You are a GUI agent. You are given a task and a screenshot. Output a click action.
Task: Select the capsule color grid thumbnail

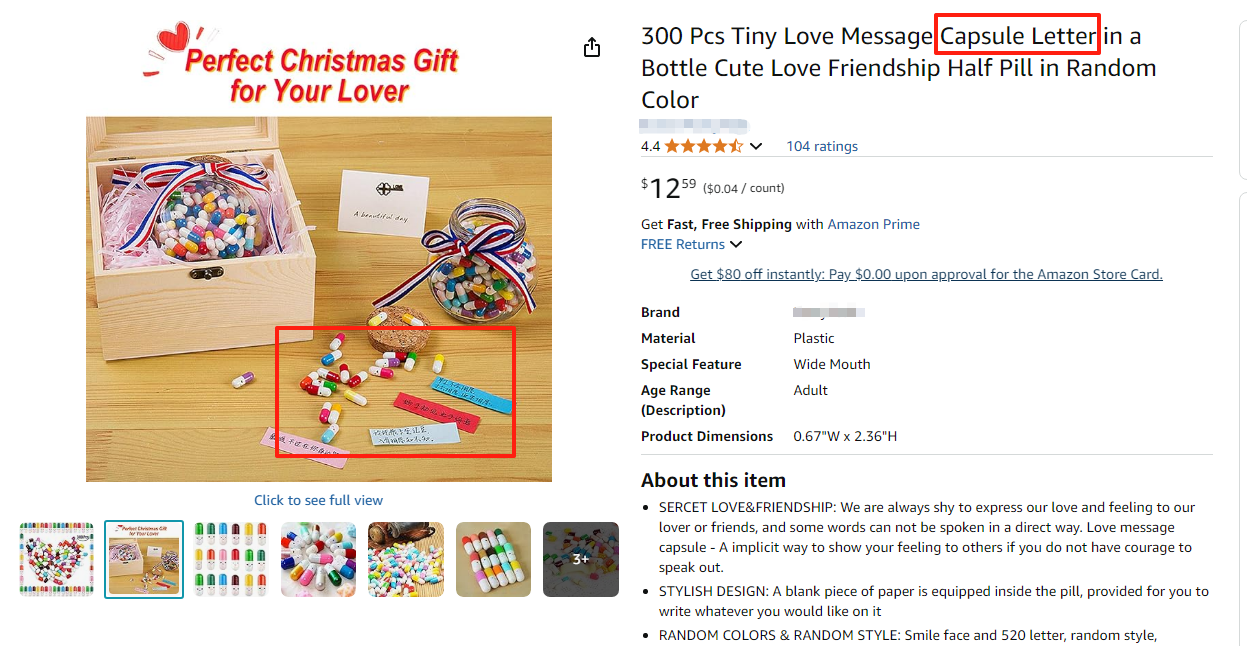pos(231,559)
